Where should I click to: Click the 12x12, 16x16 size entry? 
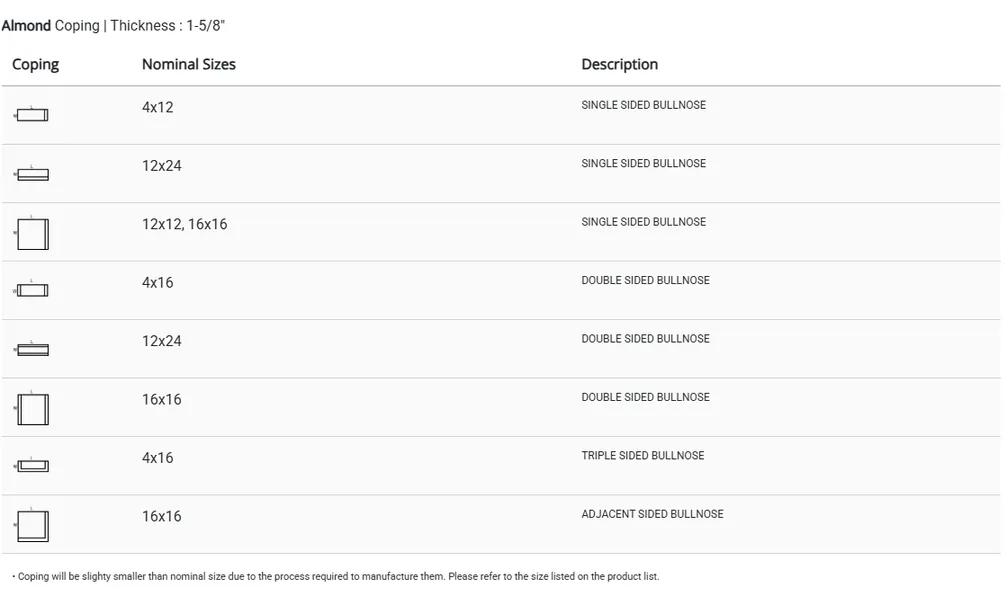click(x=184, y=224)
